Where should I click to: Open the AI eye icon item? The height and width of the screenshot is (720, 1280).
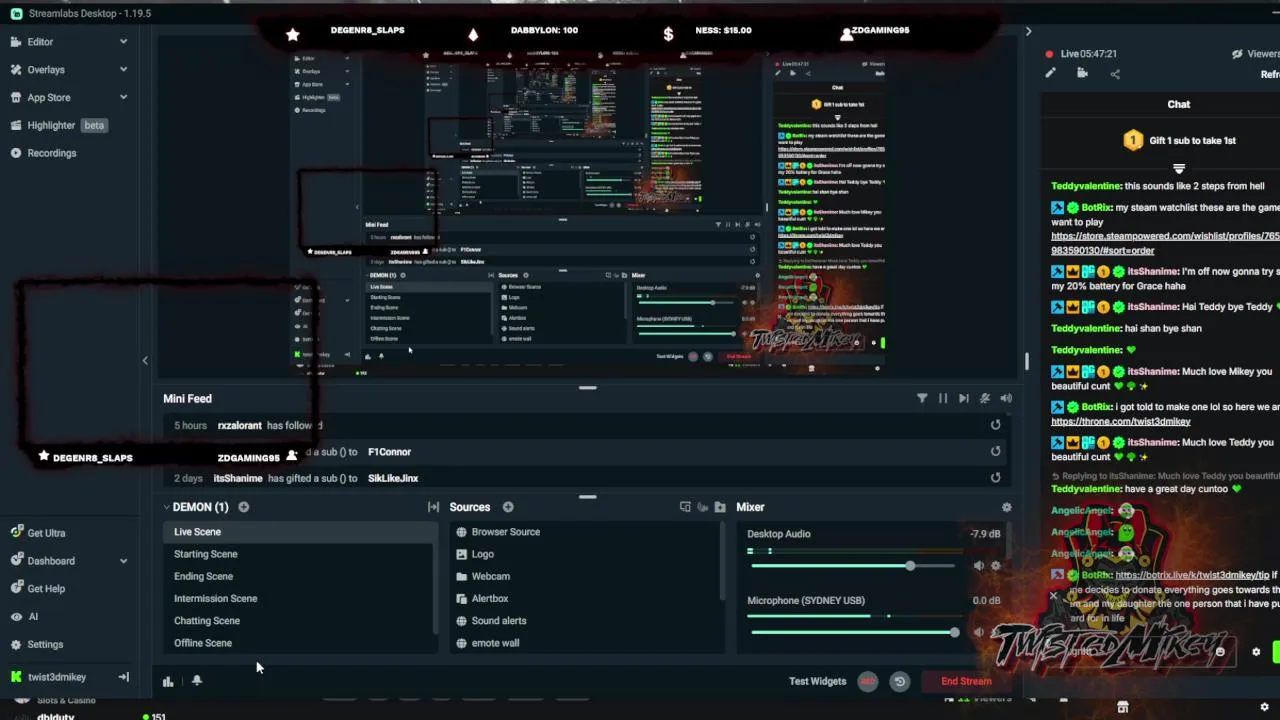point(17,617)
